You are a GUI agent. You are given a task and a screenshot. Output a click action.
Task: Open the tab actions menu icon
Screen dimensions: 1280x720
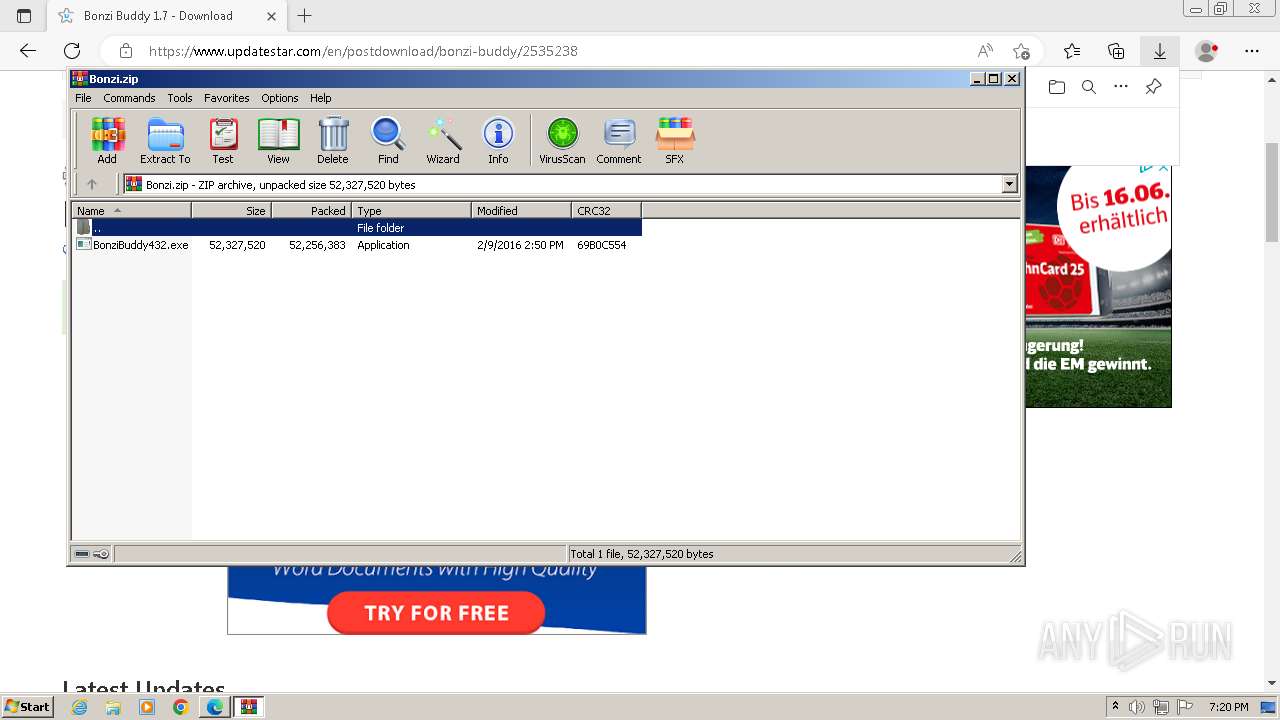[x=24, y=16]
